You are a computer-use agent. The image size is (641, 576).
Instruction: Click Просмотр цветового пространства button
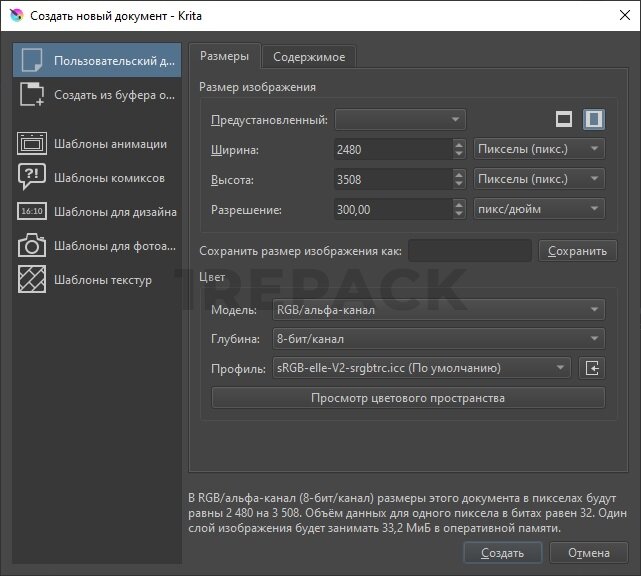point(408,398)
